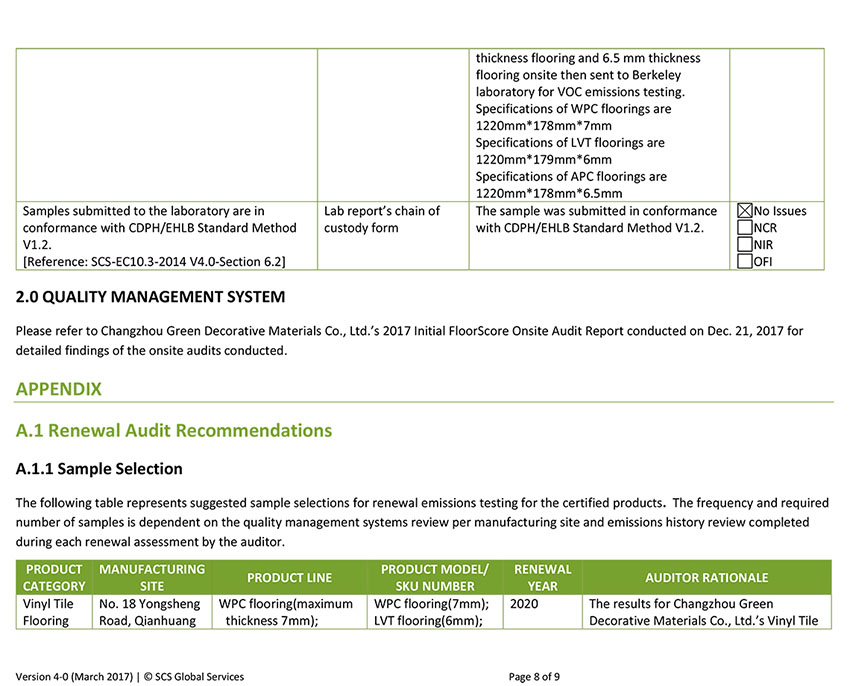Check the No Issues checkbox
Image resolution: width=850 pixels, height=686 pixels.
point(744,211)
